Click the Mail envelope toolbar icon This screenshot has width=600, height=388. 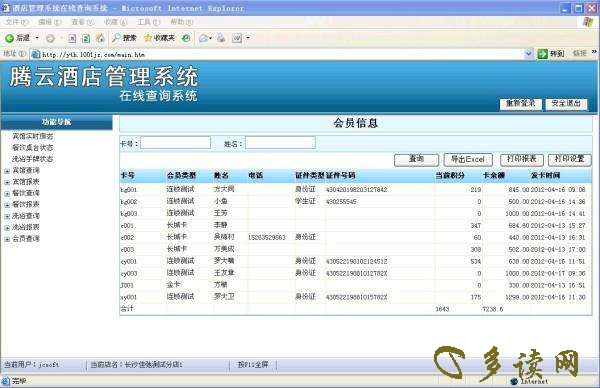(x=204, y=38)
